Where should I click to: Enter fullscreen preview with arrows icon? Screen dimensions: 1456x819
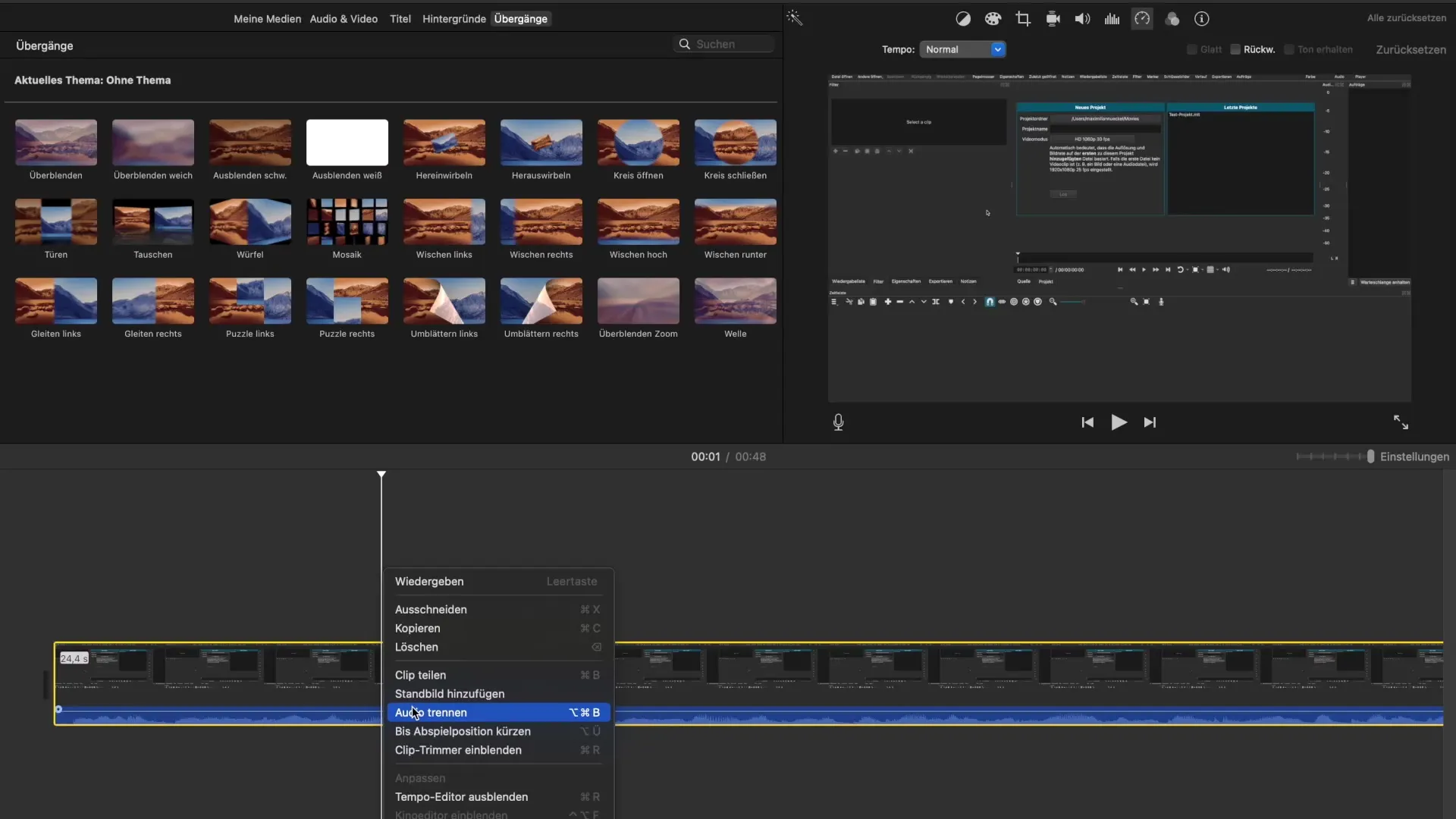pyautogui.click(x=1401, y=422)
